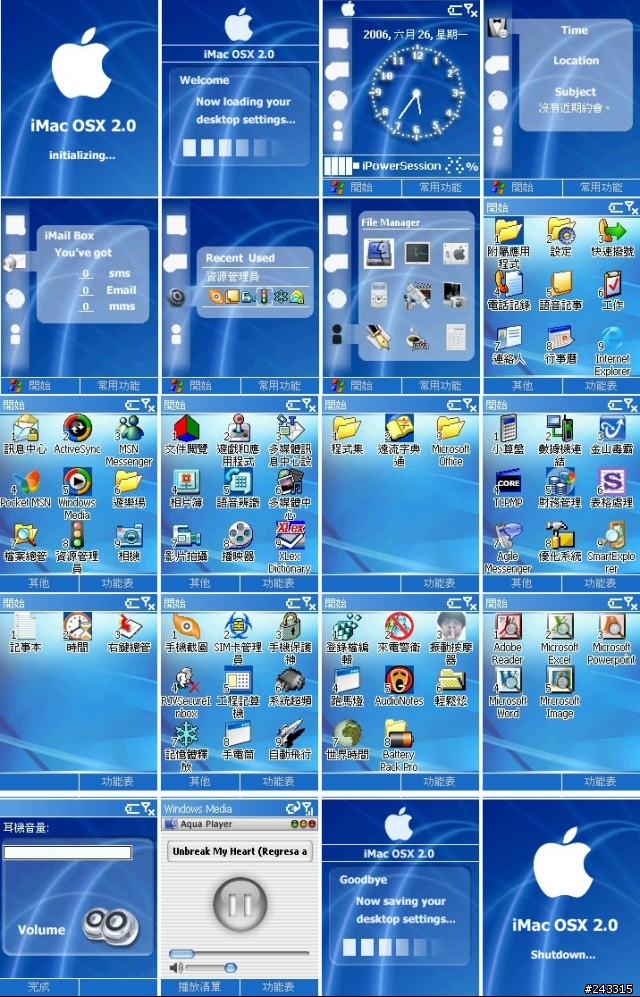Viewport: 640px width, 997px height.
Task: Open XLex Dictionary icon
Action: coord(290,536)
